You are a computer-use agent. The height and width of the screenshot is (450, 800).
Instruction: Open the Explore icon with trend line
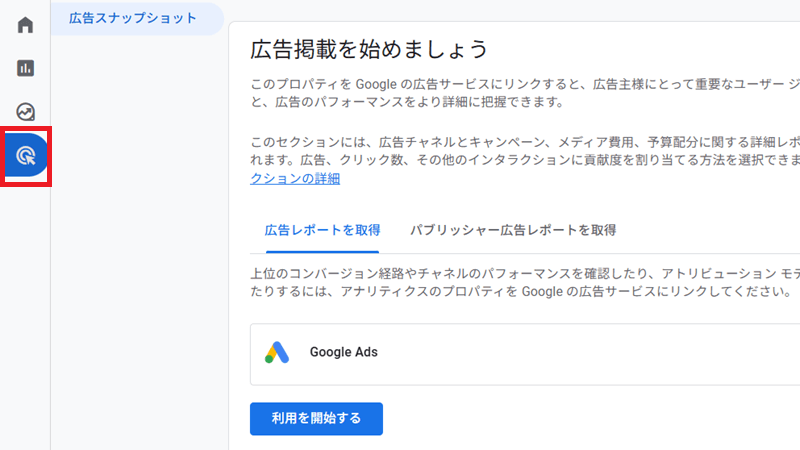(25, 112)
